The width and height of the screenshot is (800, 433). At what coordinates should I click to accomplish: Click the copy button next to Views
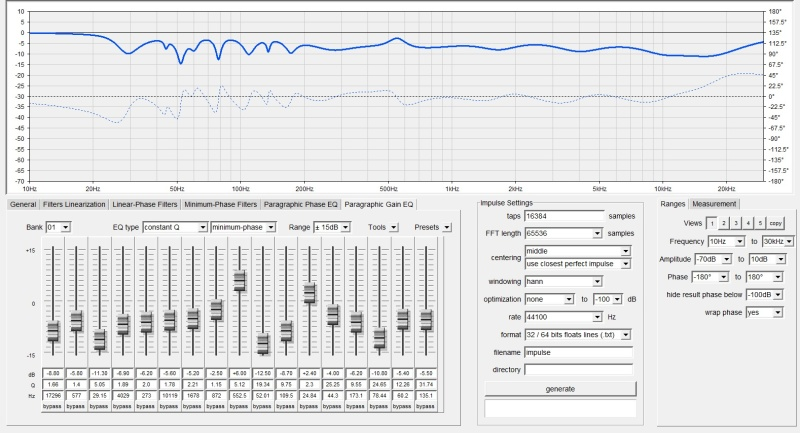point(776,223)
